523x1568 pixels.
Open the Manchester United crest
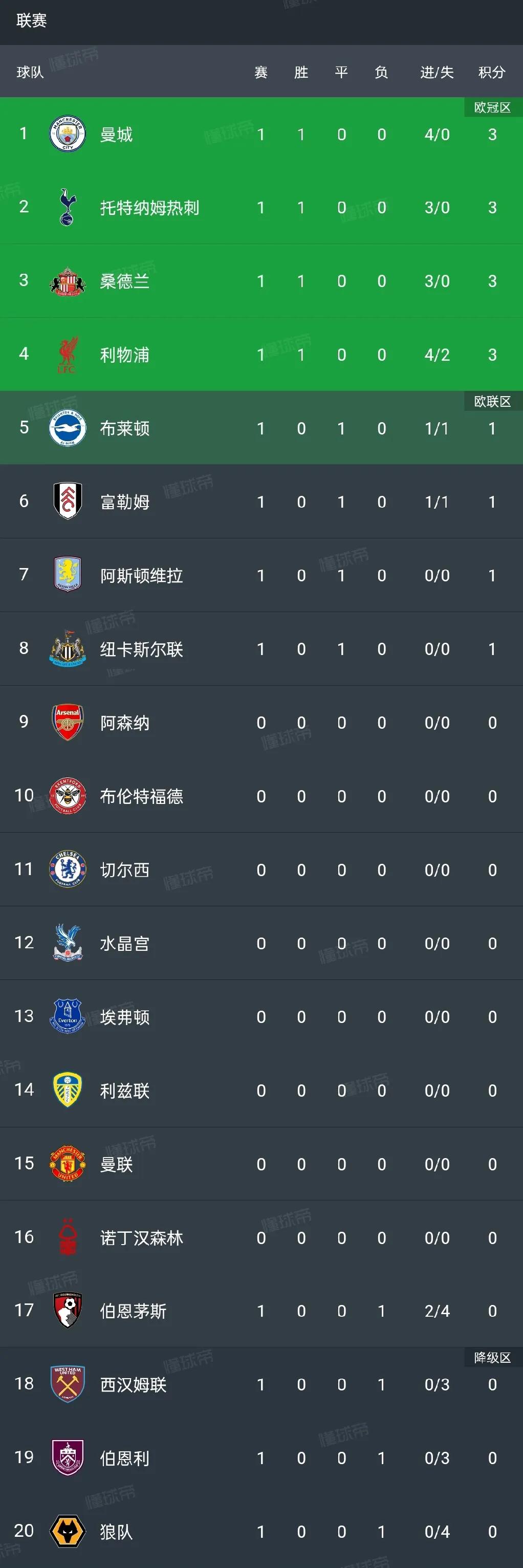pyautogui.click(x=68, y=1163)
